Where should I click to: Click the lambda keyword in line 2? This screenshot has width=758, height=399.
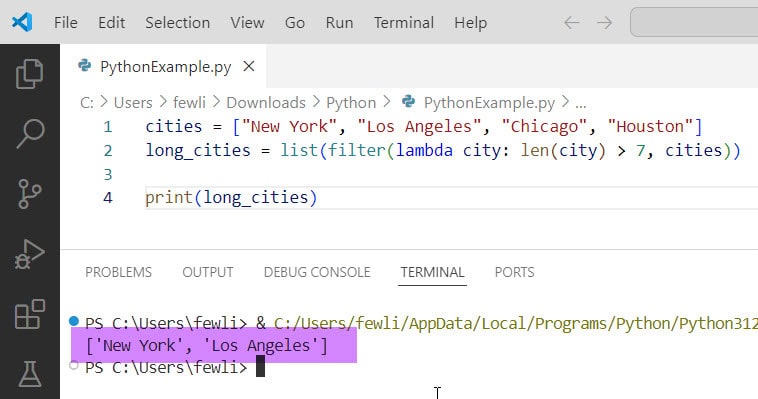[x=424, y=150]
